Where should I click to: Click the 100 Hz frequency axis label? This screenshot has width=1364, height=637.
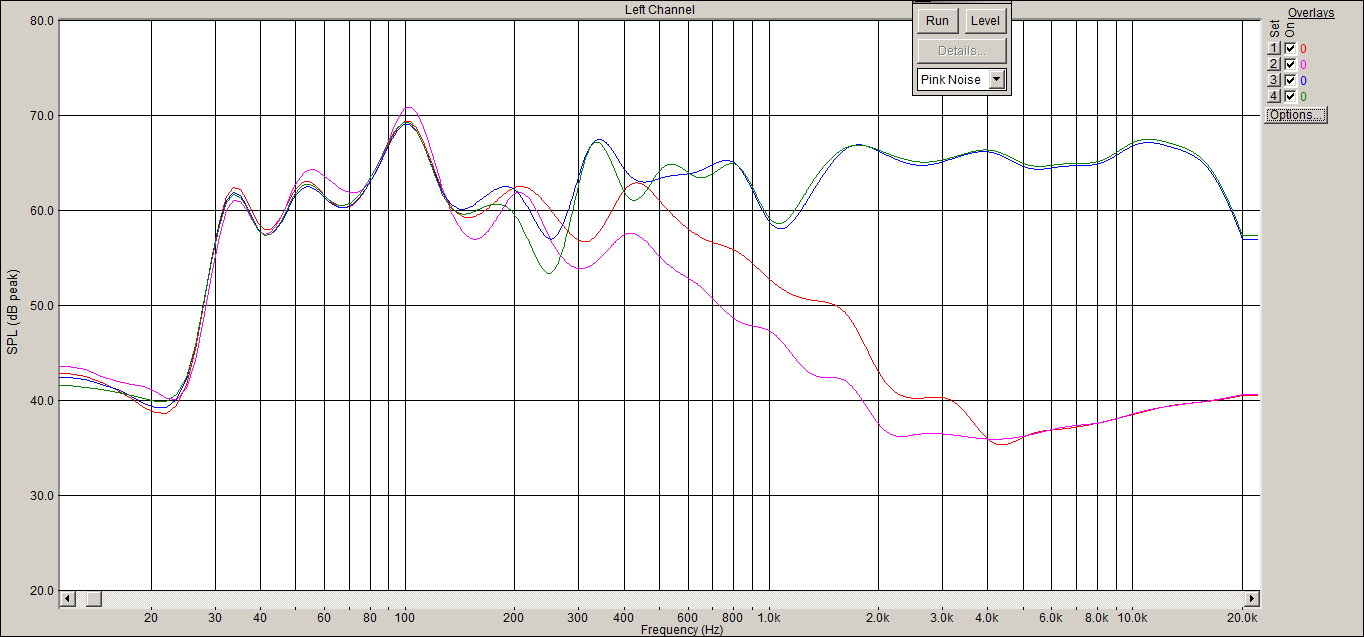[x=404, y=618]
